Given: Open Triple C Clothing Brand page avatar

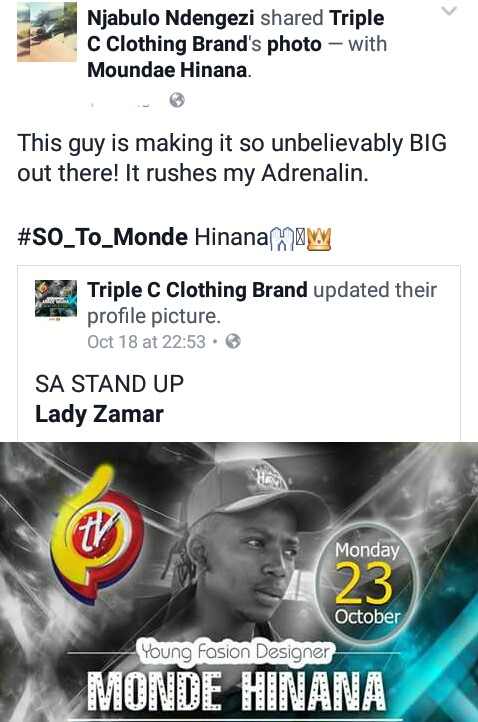Looking at the screenshot, I should 56,299.
